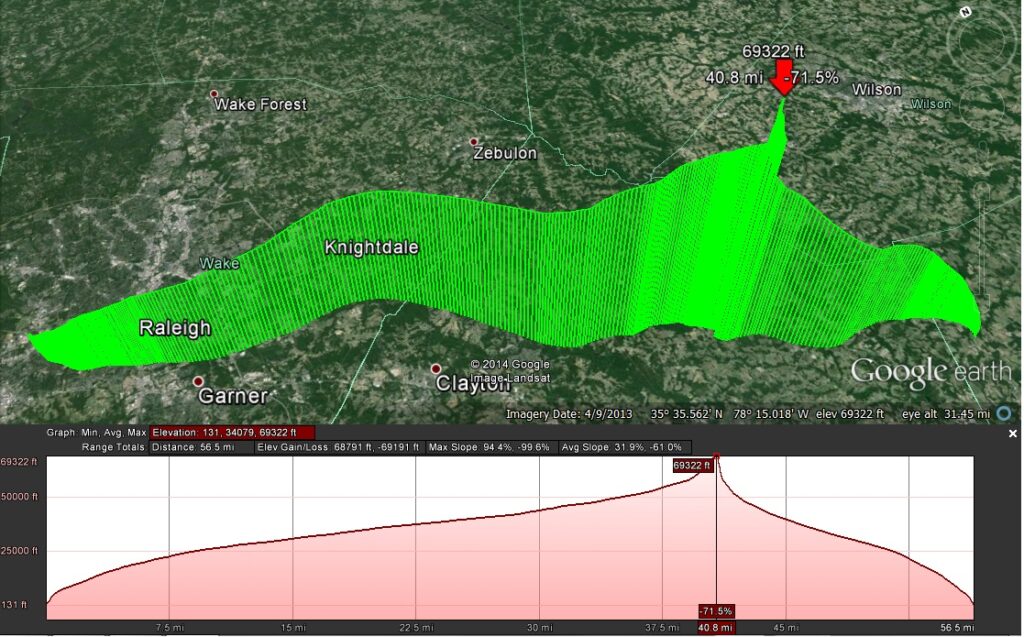
Task: Click the Raleigh city label
Action: [x=175, y=327]
